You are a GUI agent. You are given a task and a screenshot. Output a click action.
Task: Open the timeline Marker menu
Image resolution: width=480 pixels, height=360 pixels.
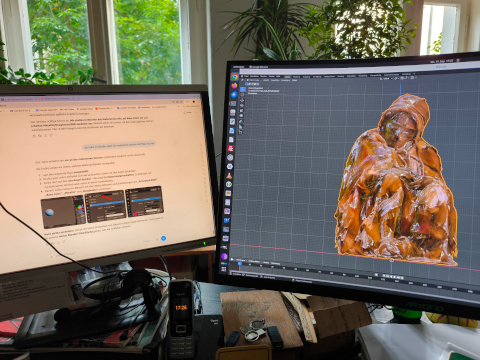(275, 263)
